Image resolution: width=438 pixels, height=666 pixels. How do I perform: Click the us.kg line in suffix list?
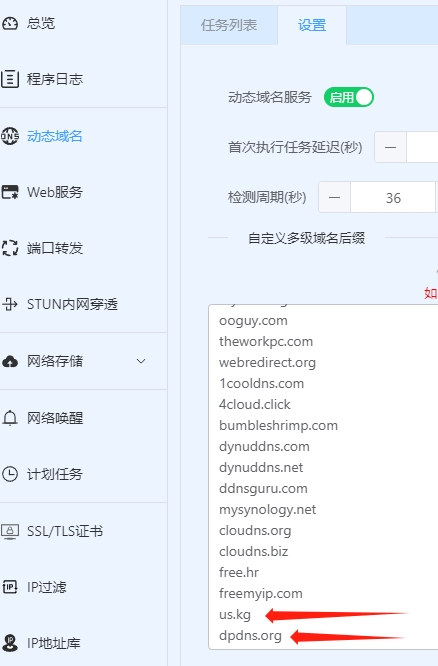coord(235,615)
